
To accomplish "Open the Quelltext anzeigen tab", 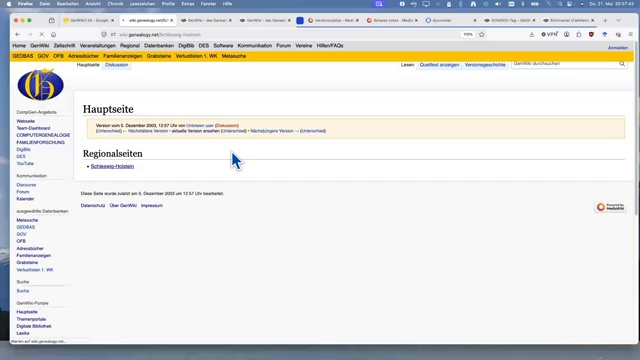I will tap(439, 65).
